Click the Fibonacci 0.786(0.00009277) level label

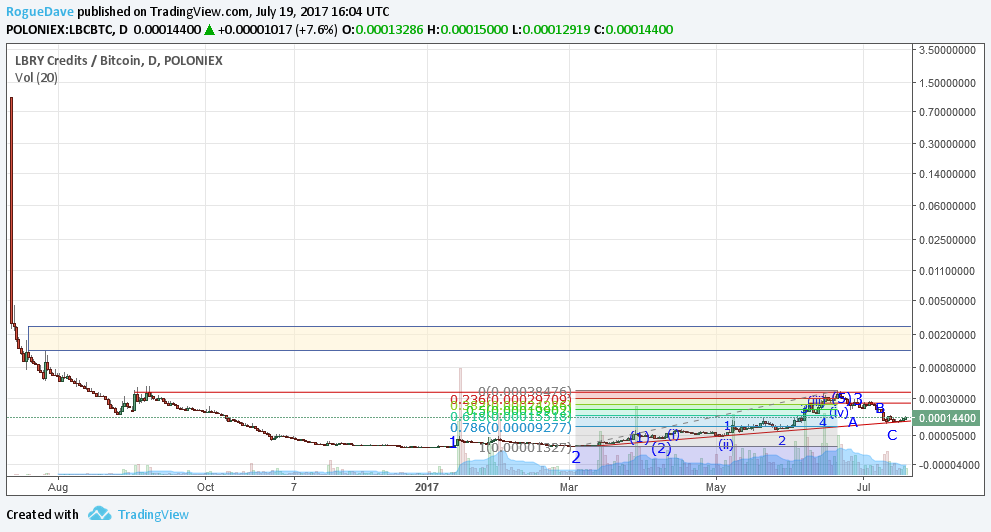511,428
